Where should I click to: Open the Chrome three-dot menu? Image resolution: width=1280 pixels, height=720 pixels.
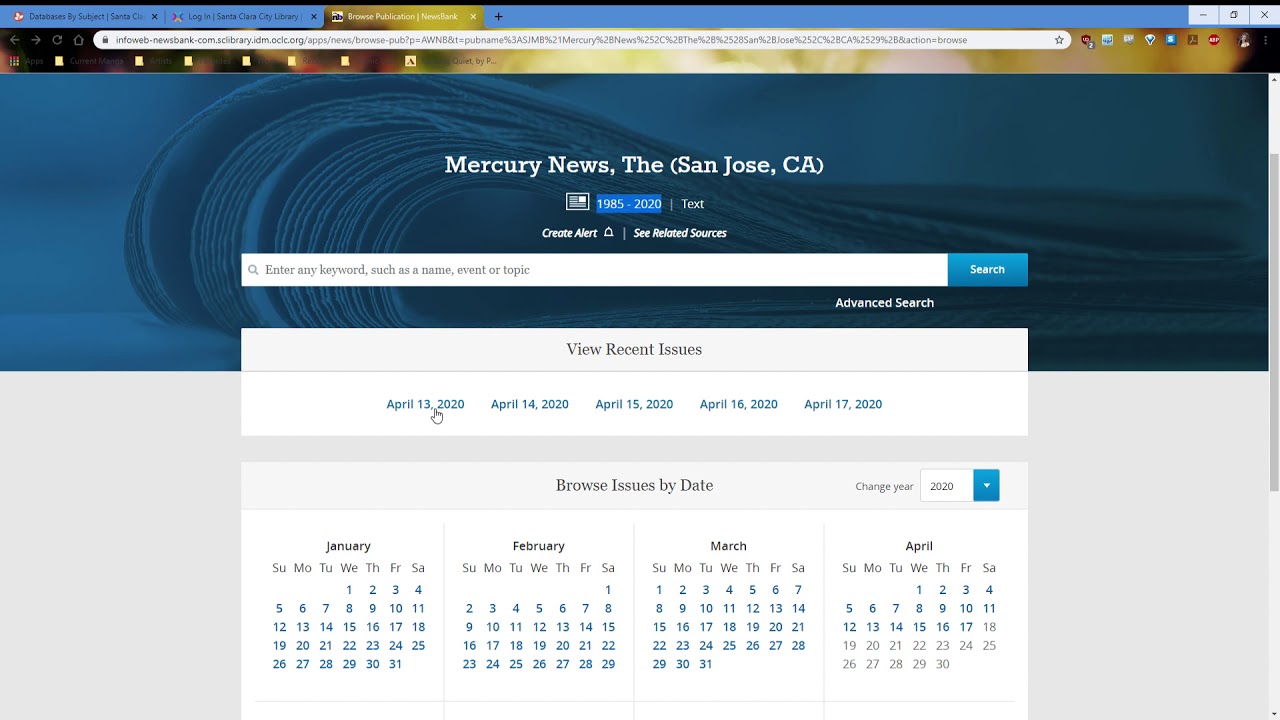[x=1266, y=40]
